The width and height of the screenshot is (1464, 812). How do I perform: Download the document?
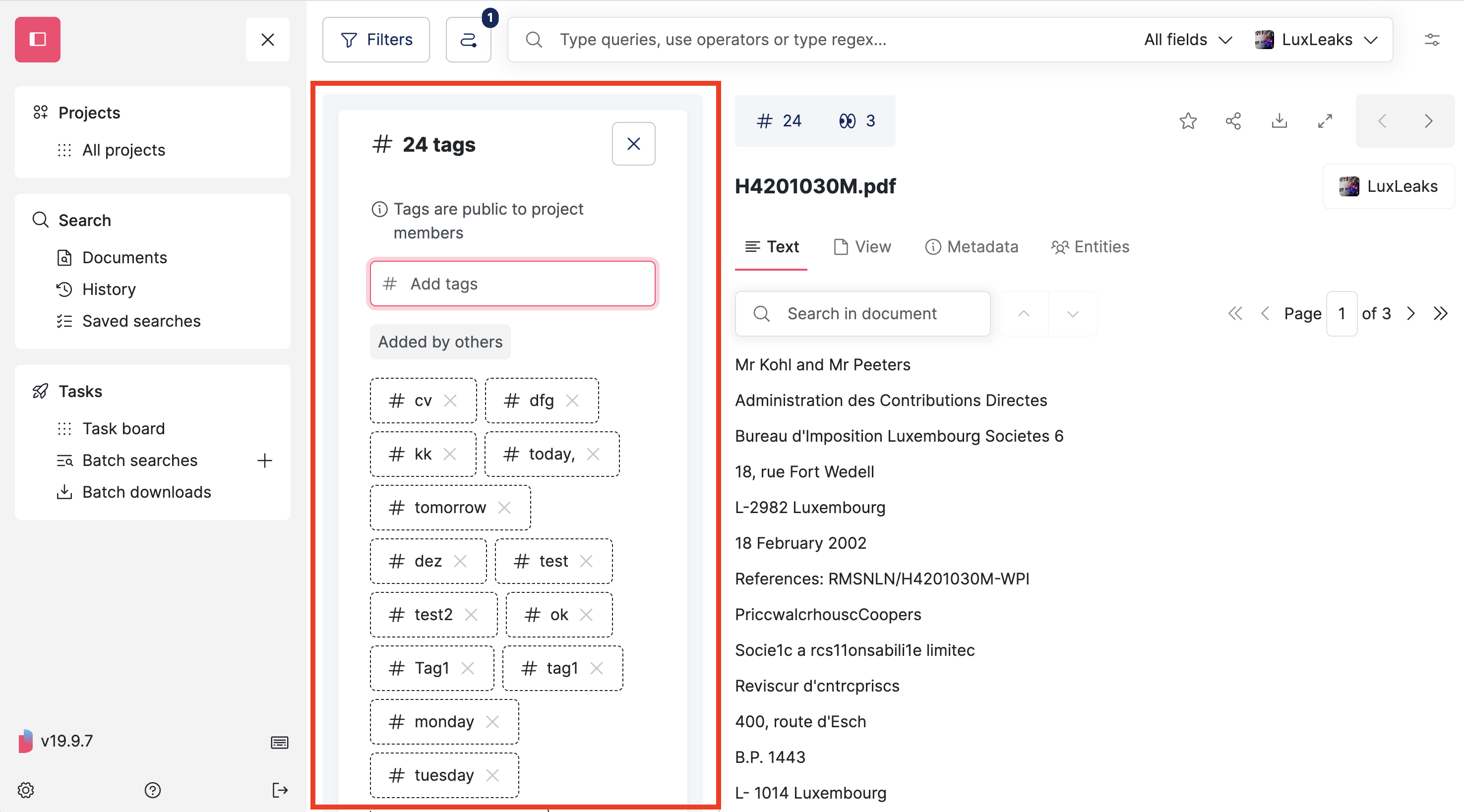tap(1280, 120)
